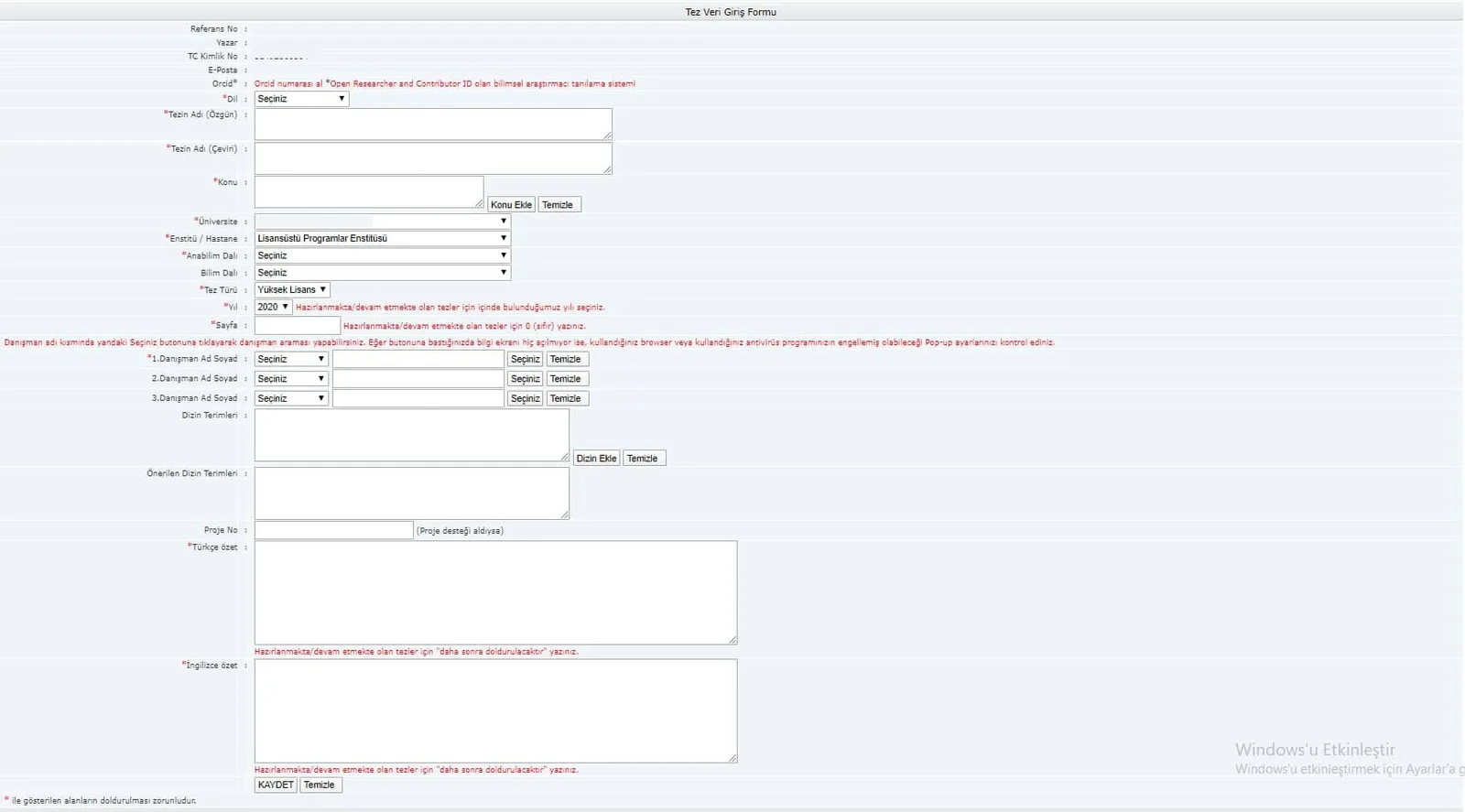This screenshot has width=1465, height=812.
Task: Expand the Anabilim Dalı dropdown
Action: coord(383,255)
